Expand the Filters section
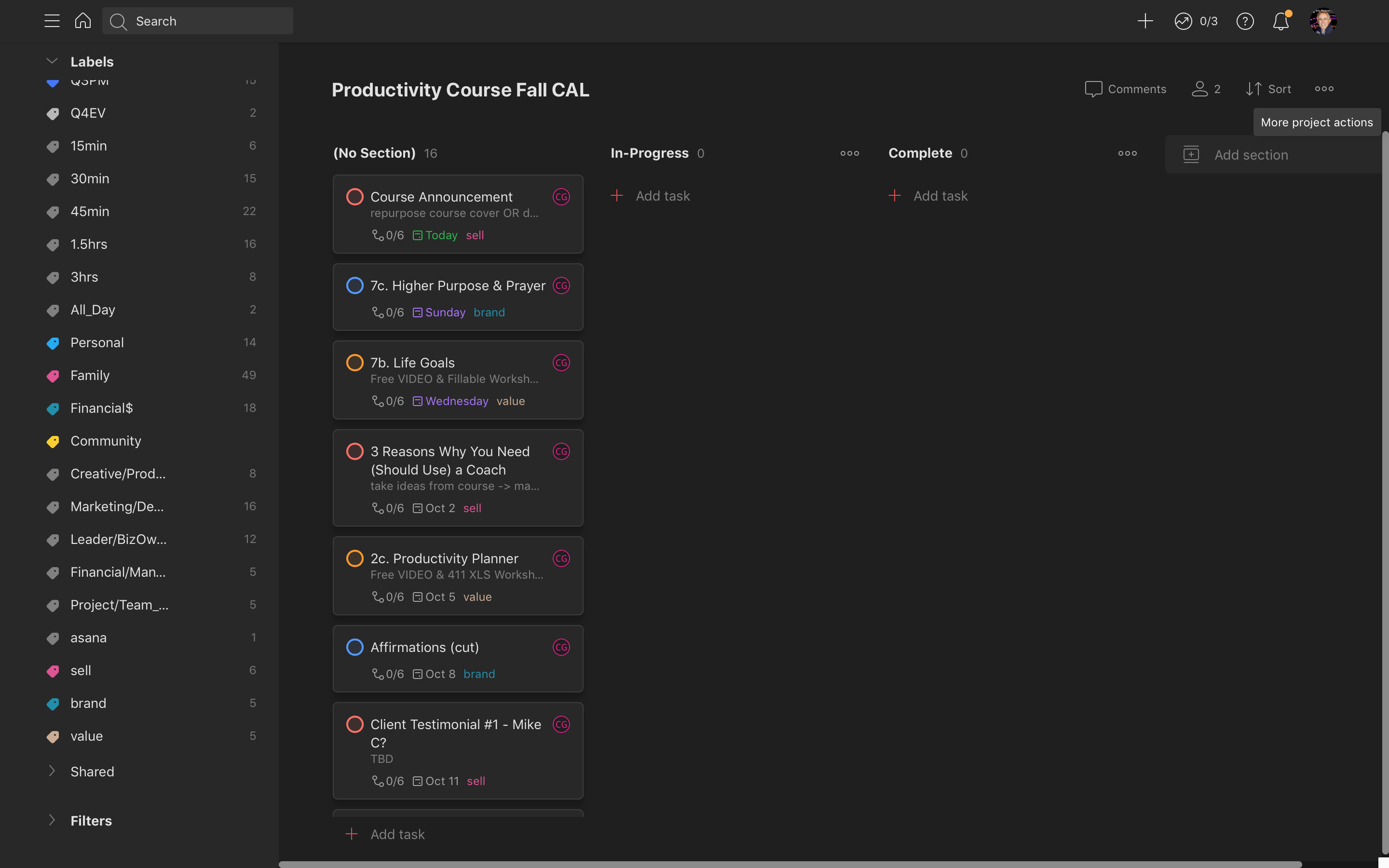 tap(52, 820)
